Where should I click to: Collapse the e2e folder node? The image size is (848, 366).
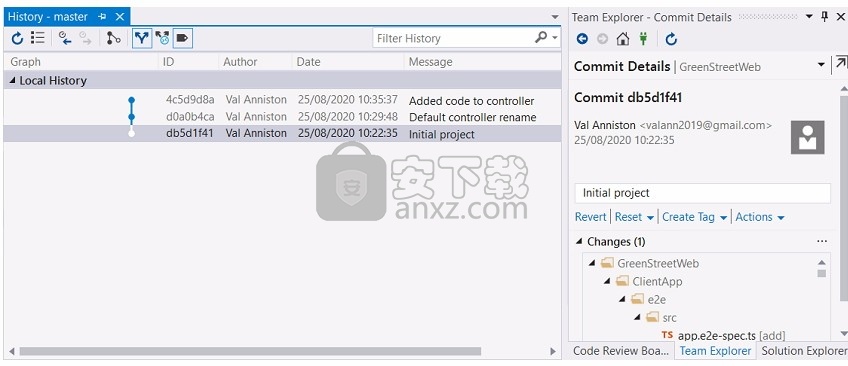click(x=622, y=299)
